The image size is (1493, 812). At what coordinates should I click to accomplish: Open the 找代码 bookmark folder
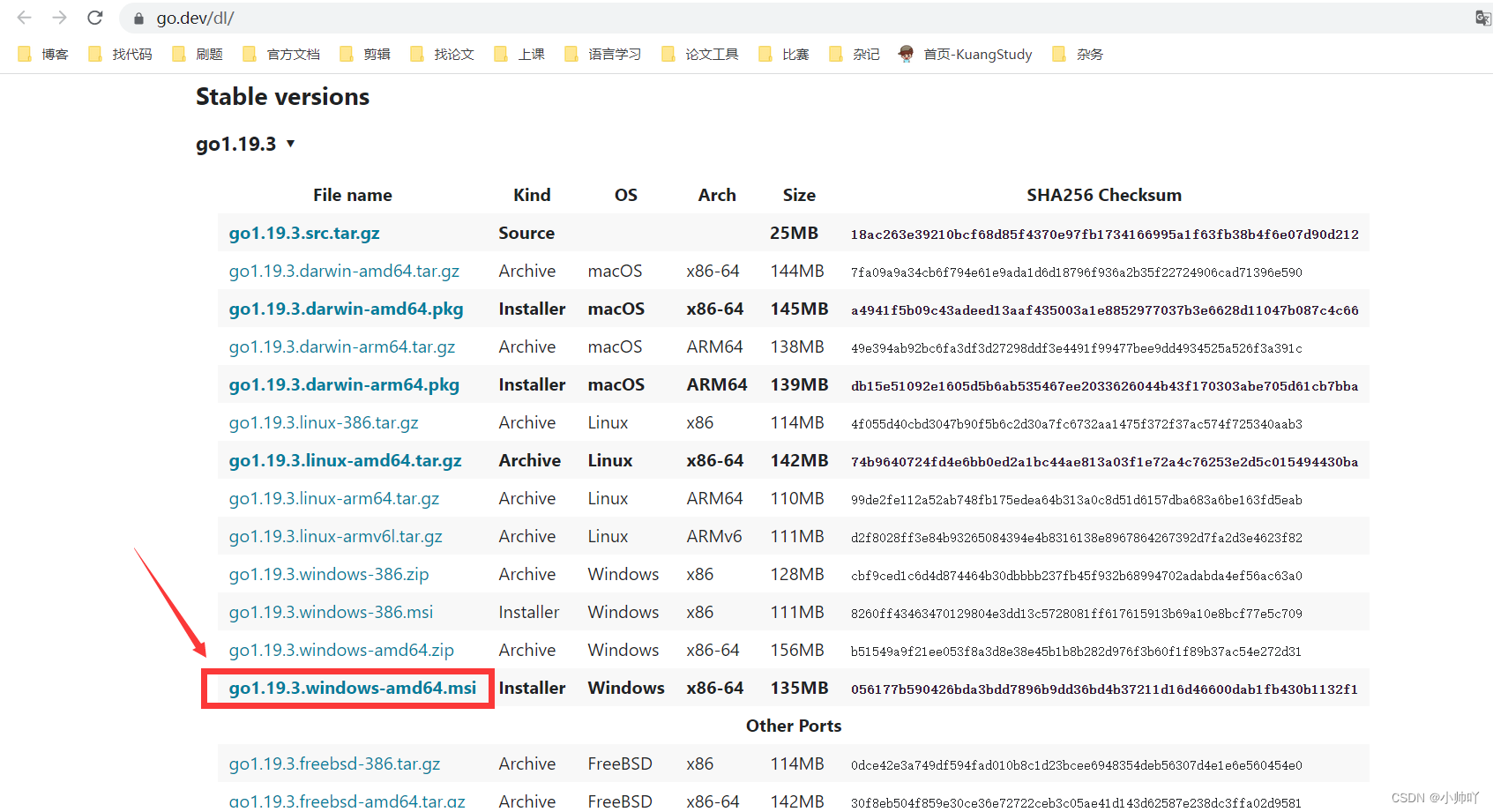[120, 54]
